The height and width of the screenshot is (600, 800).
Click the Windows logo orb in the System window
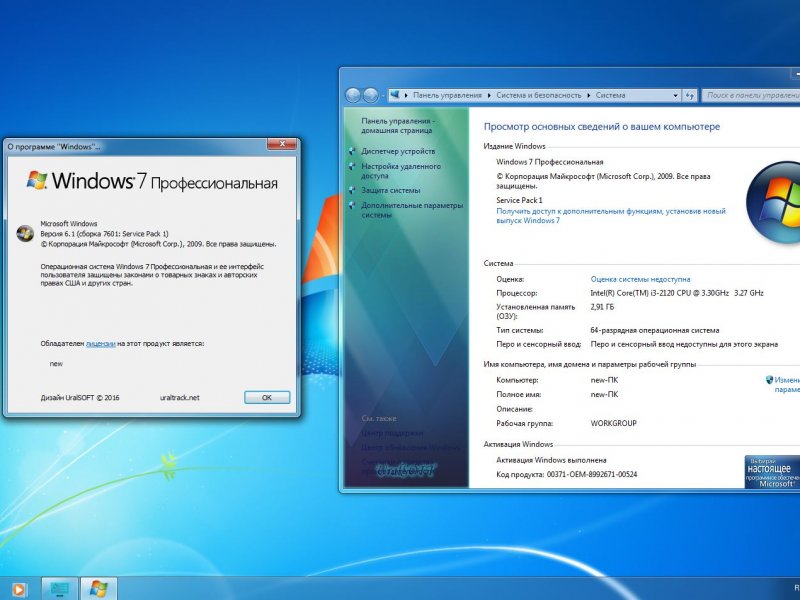pos(773,202)
